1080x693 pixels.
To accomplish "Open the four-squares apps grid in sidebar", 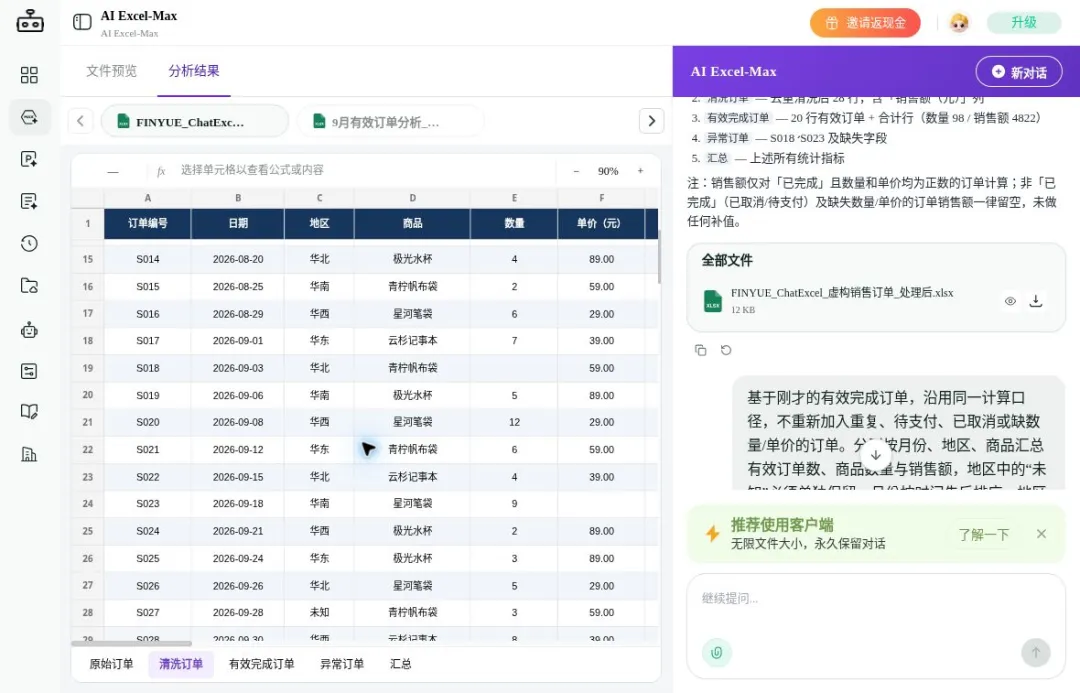I will (x=29, y=74).
